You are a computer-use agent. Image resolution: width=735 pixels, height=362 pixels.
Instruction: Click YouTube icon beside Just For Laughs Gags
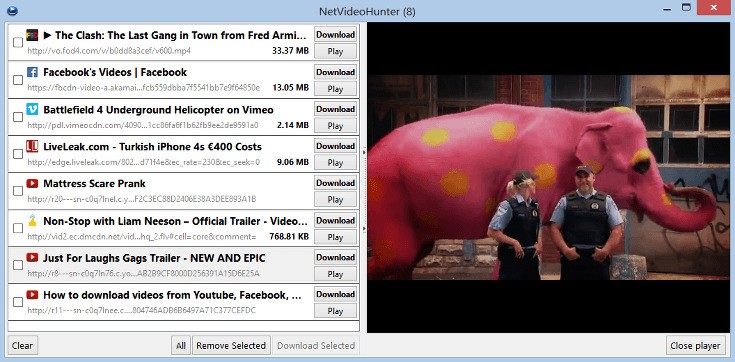pyautogui.click(x=32, y=257)
